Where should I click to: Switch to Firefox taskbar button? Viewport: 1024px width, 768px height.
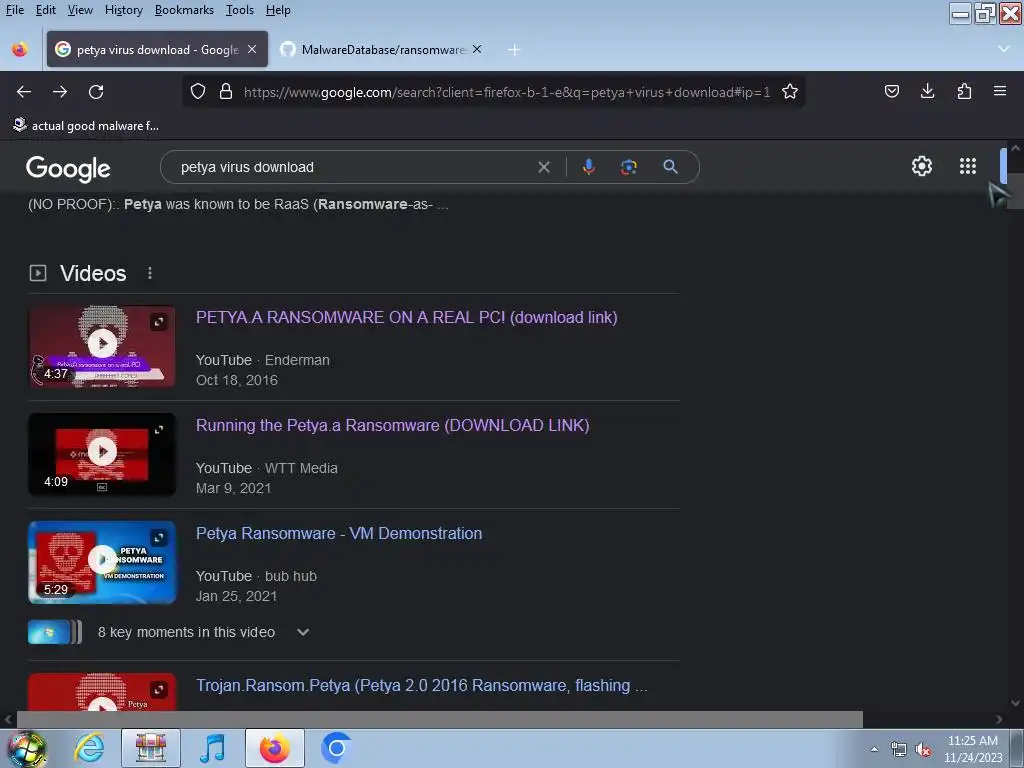275,748
